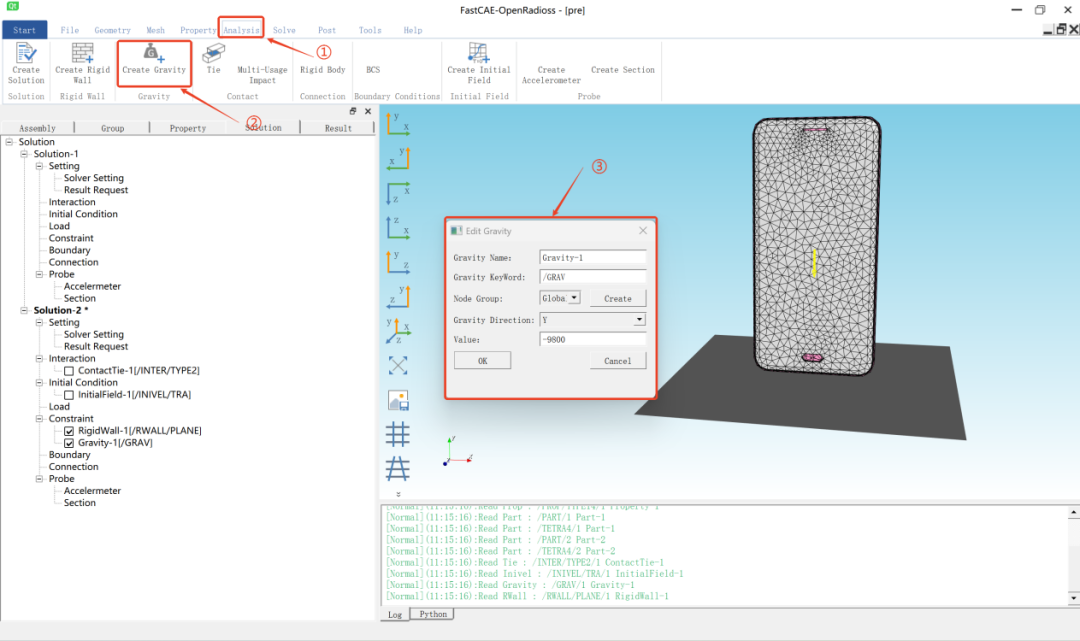Image resolution: width=1080 pixels, height=641 pixels.
Task: Click the Gravity KeyWord input field
Action: (592, 277)
